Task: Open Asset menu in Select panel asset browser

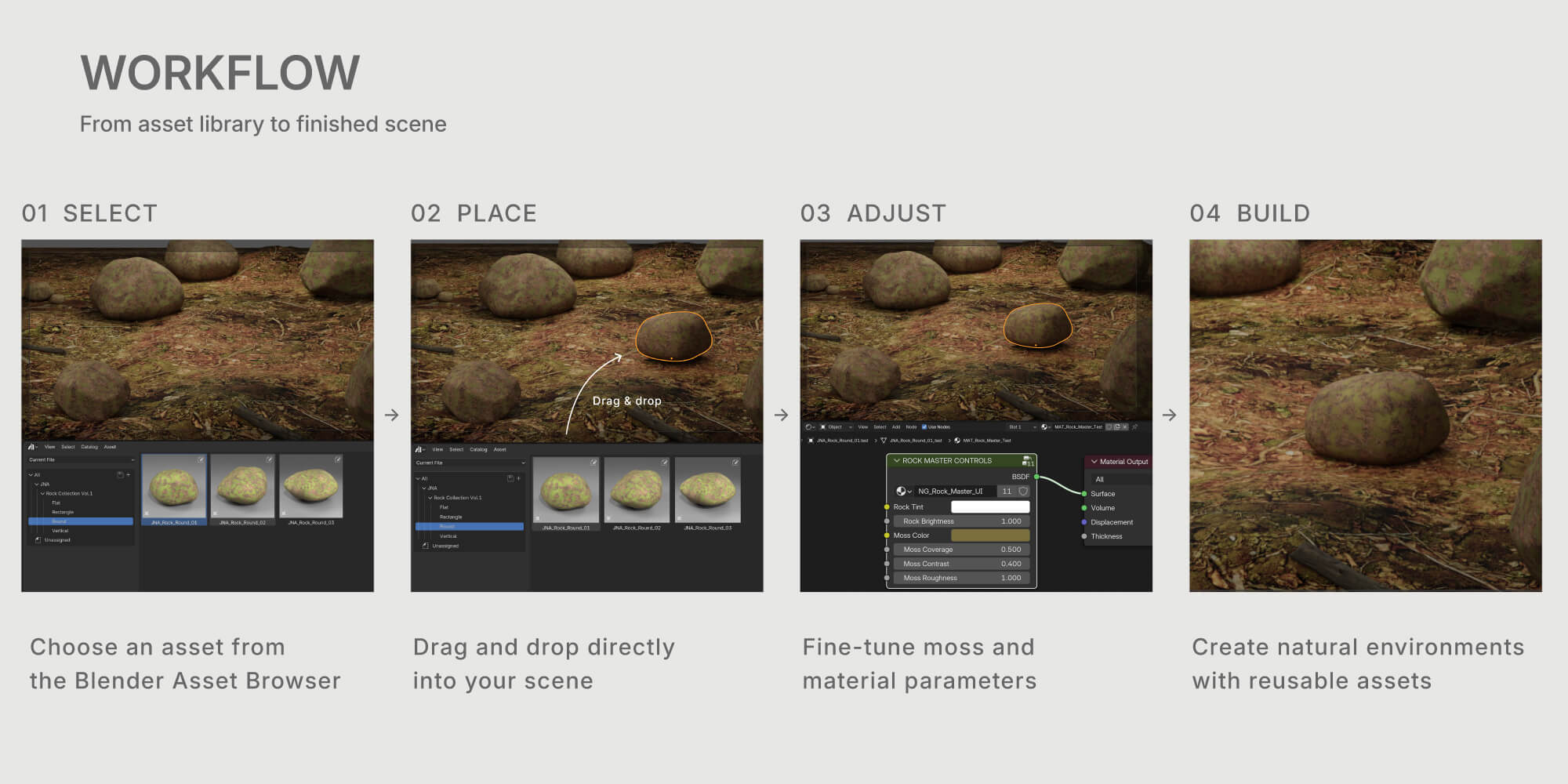Action: (x=110, y=447)
